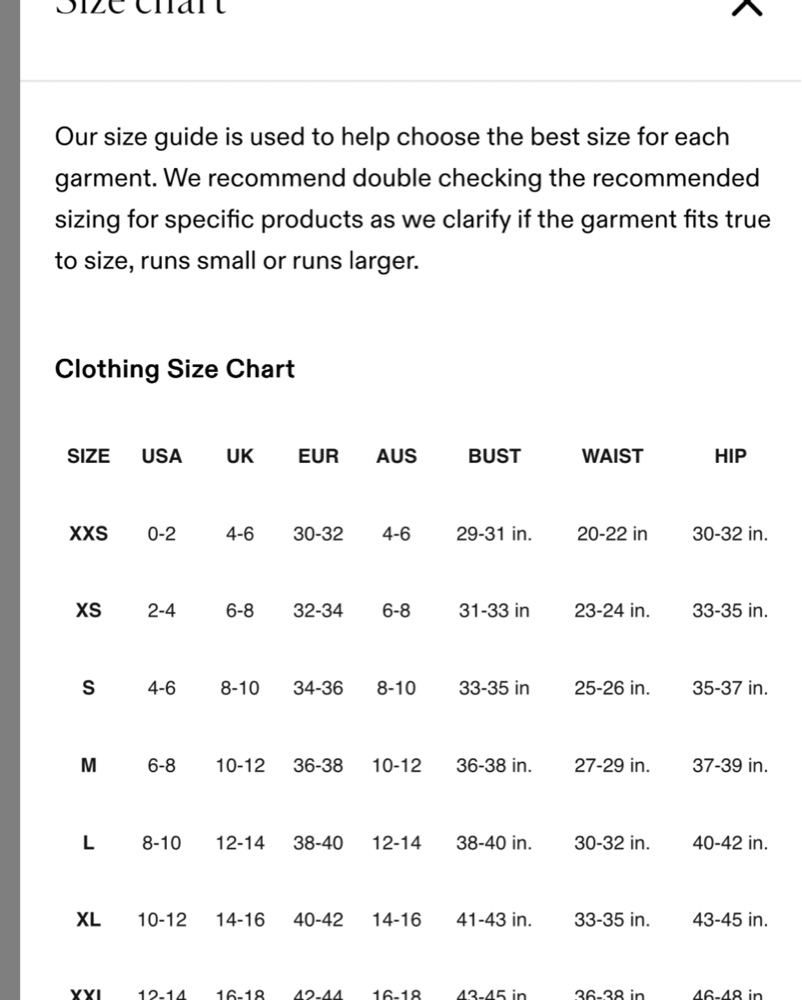The width and height of the screenshot is (802, 1000).
Task: Select the XS size row label
Action: click(x=89, y=610)
